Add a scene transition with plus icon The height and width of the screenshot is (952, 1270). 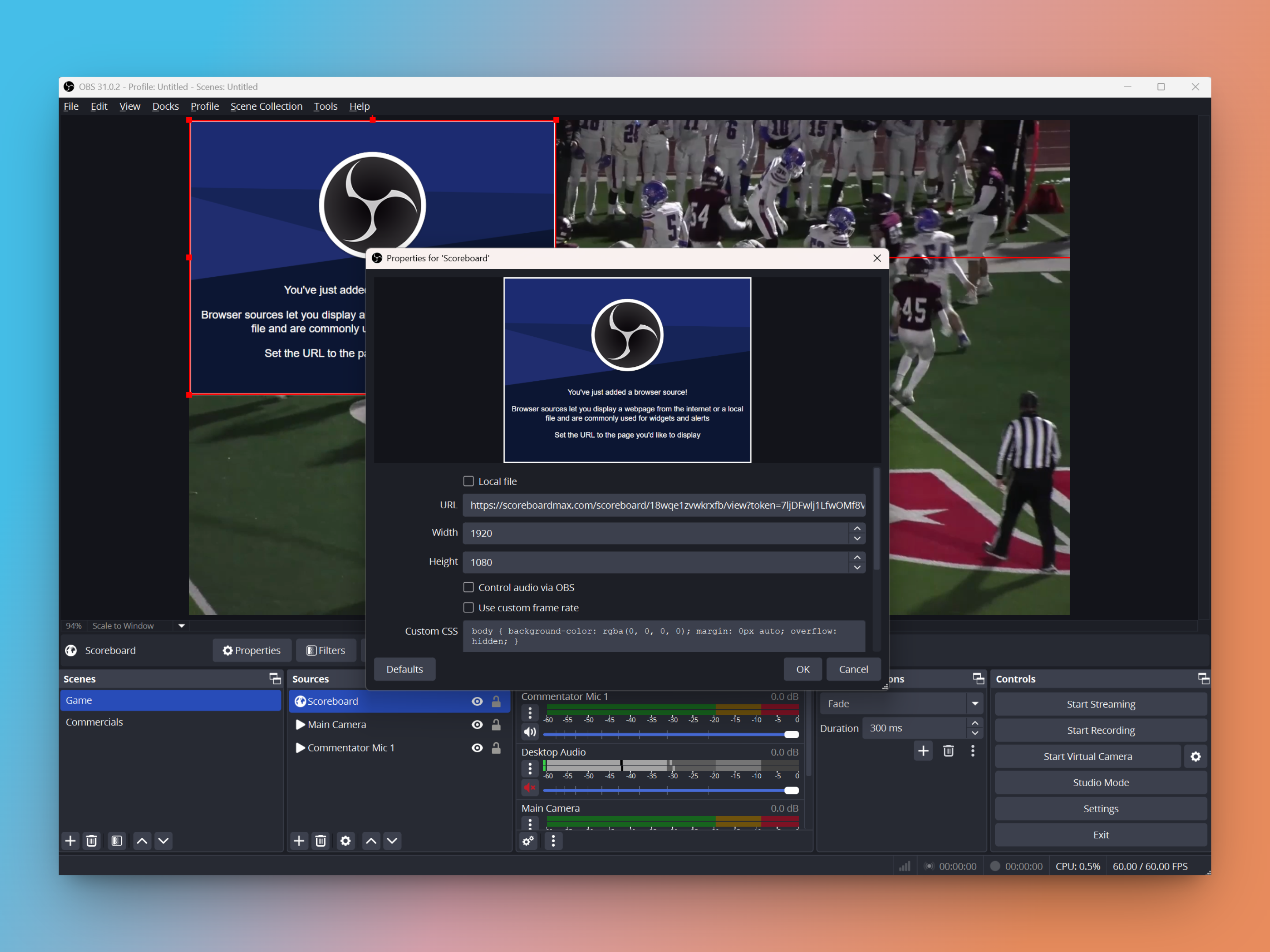pyautogui.click(x=923, y=751)
